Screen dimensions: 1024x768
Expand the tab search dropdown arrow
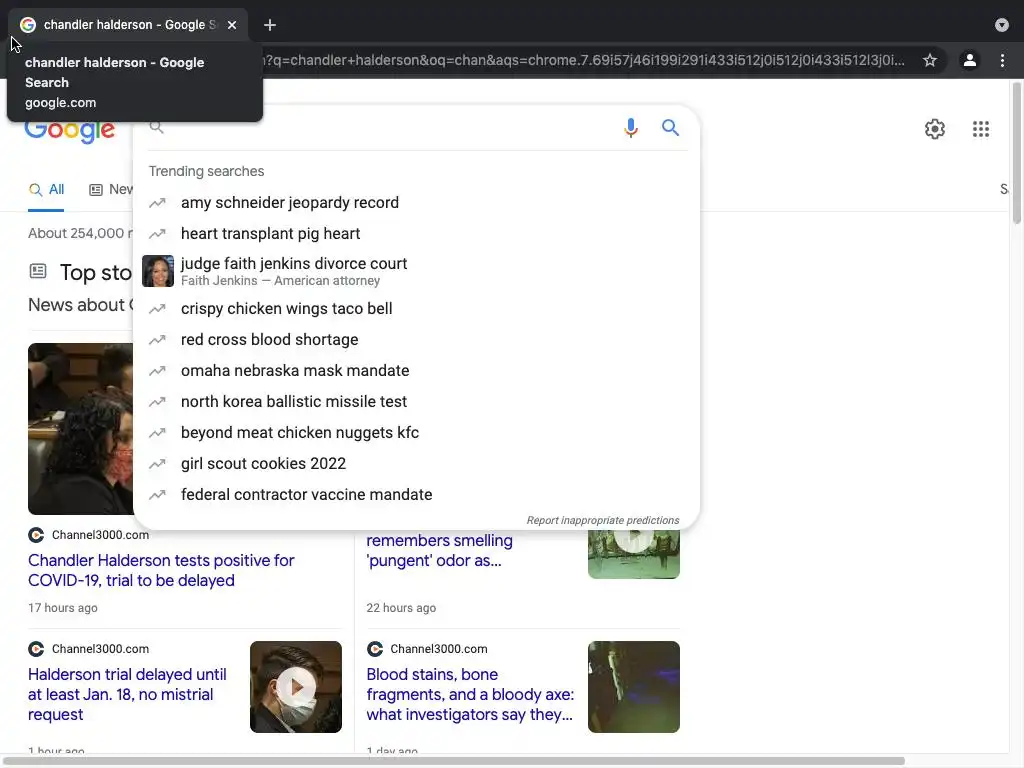point(1001,25)
